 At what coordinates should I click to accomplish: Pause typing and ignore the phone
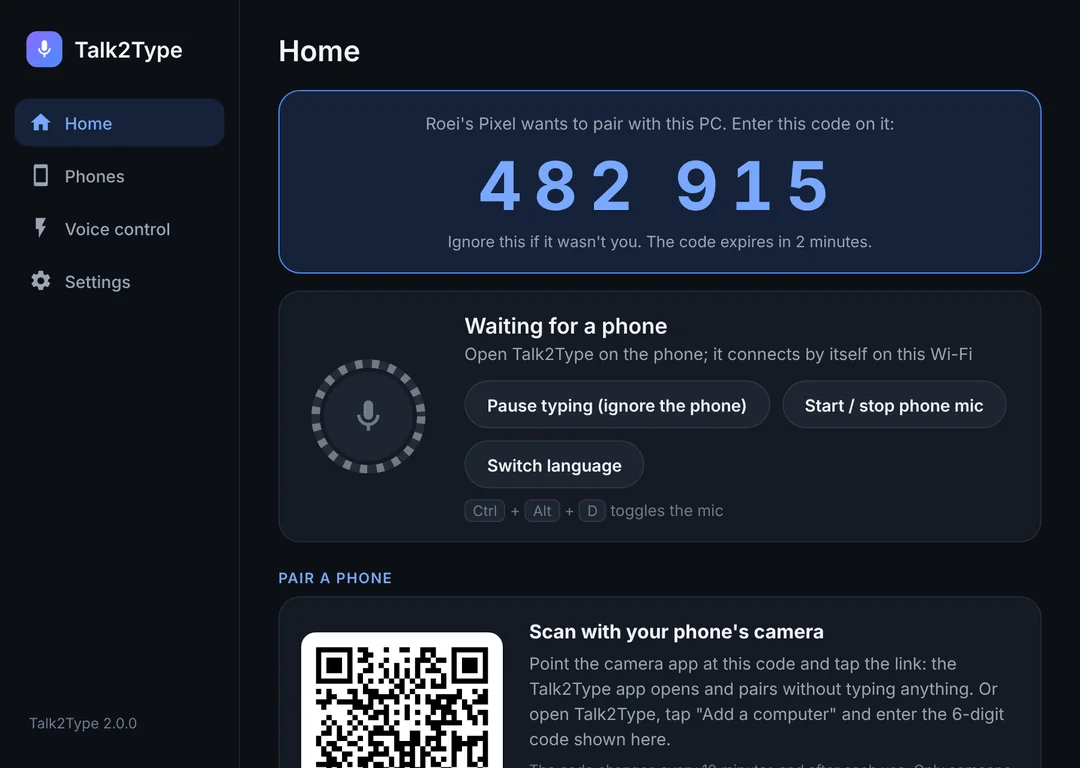[616, 405]
